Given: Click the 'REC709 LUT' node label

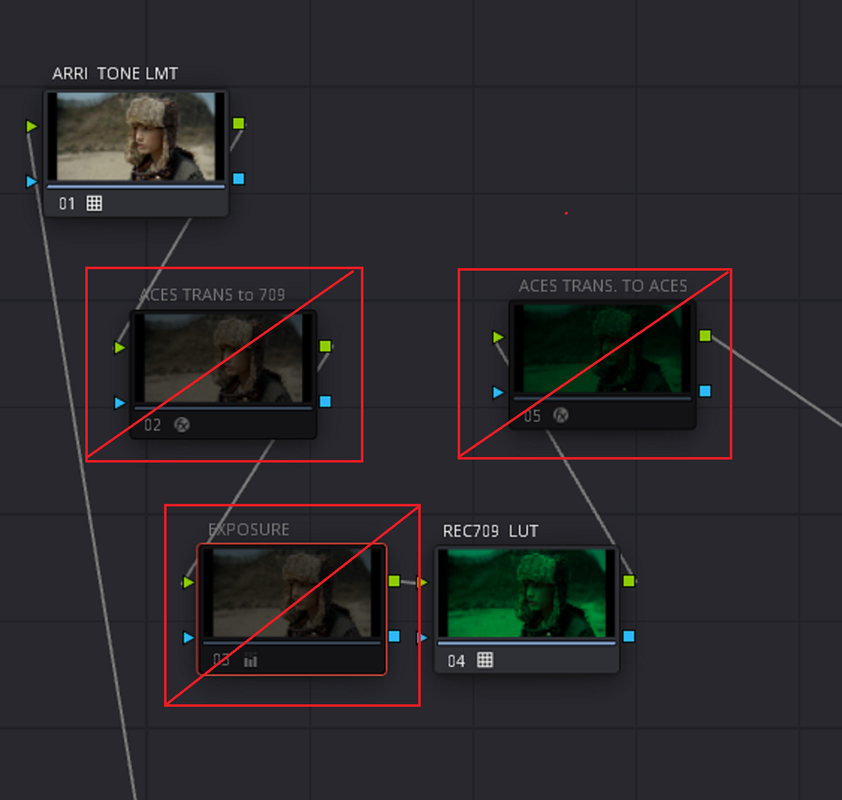Looking at the screenshot, I should click(x=490, y=531).
